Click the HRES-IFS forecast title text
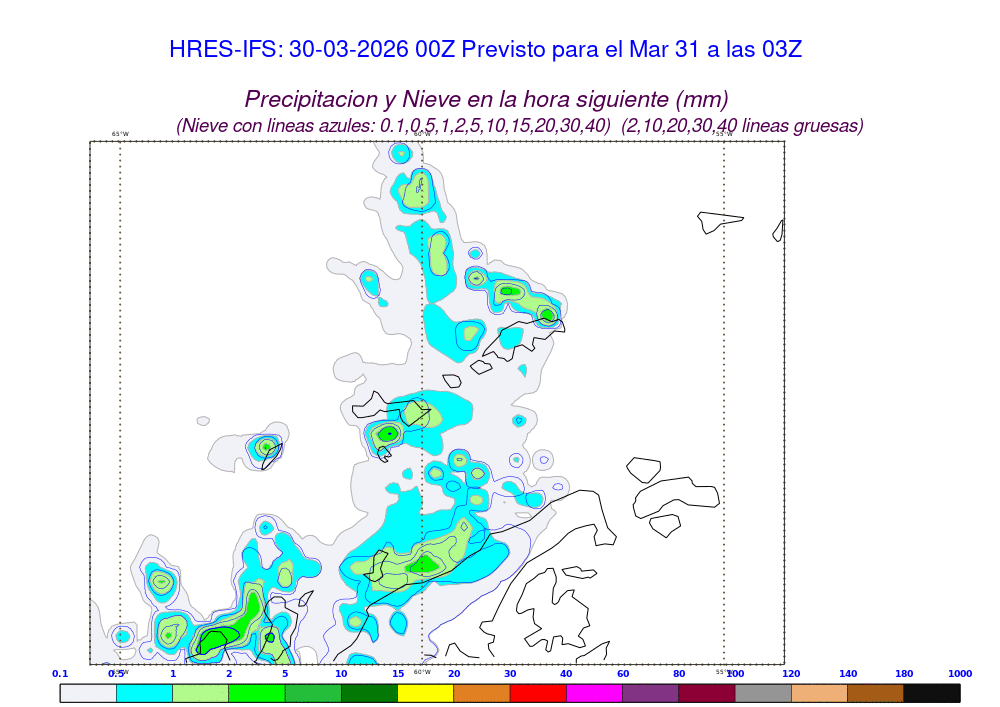 pyautogui.click(x=485, y=50)
